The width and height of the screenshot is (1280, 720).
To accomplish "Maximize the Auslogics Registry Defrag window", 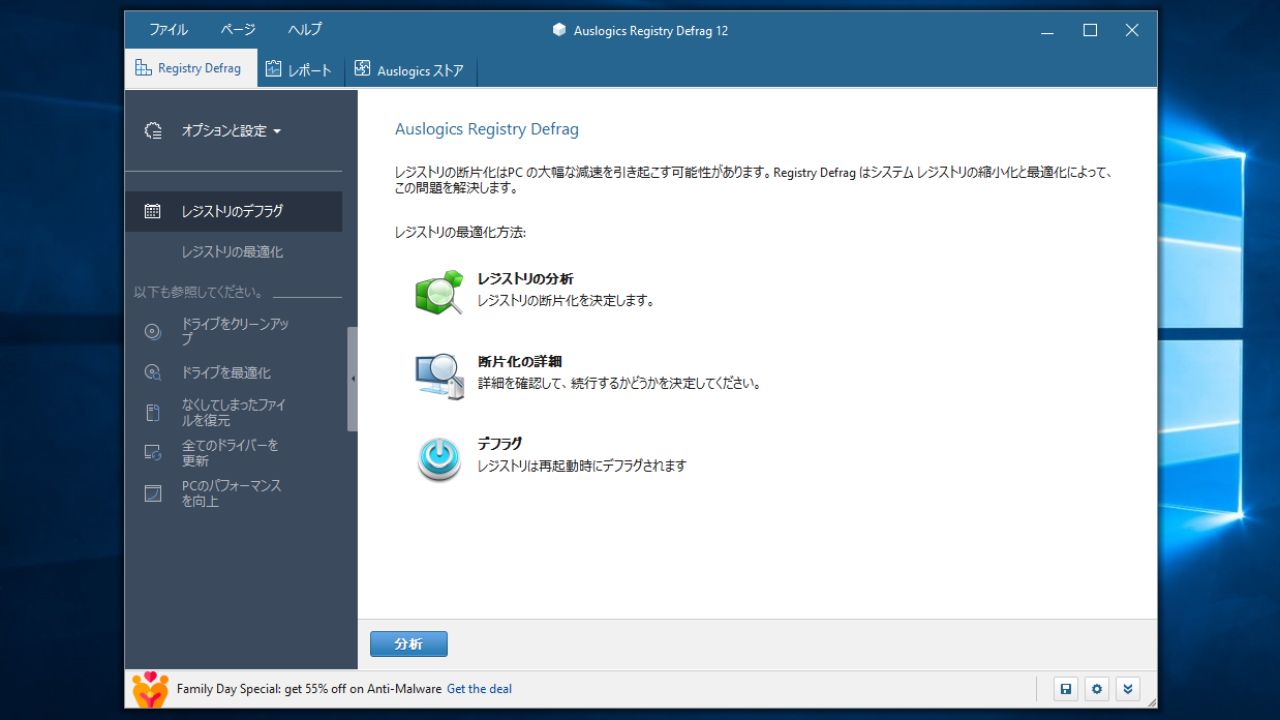I will tap(1090, 30).
